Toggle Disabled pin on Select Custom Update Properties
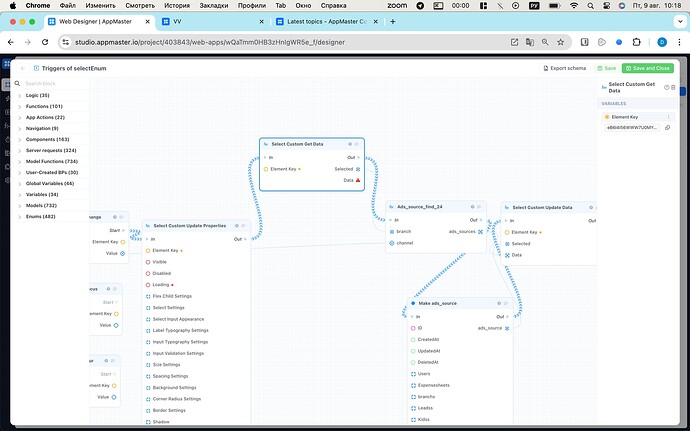The height and width of the screenshot is (431, 690). point(148,273)
